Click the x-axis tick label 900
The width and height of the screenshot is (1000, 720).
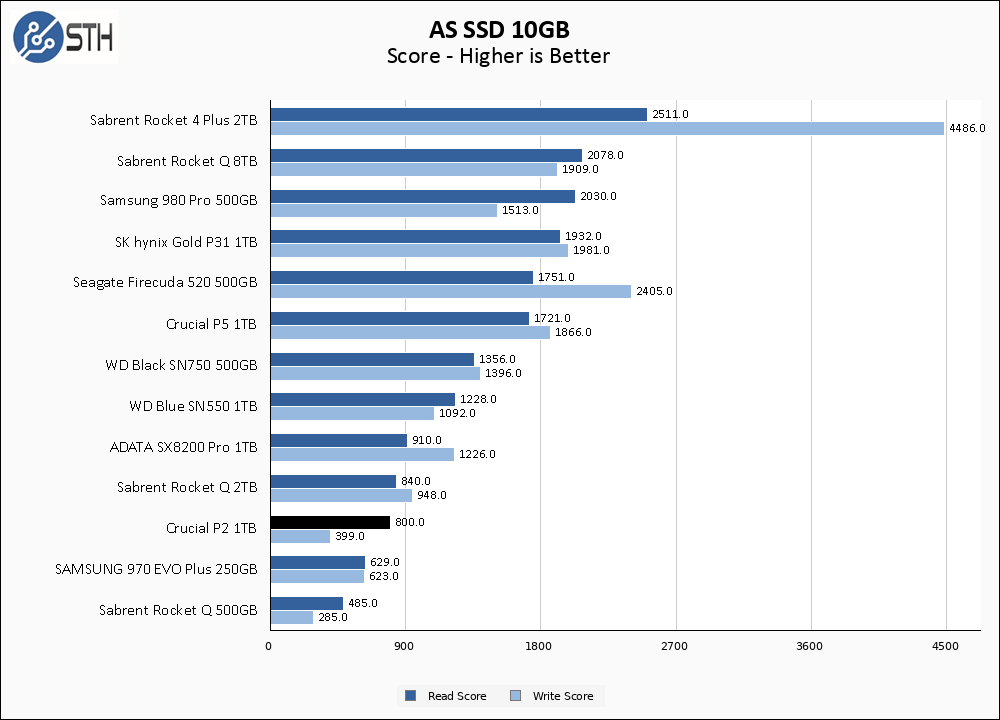(404, 646)
